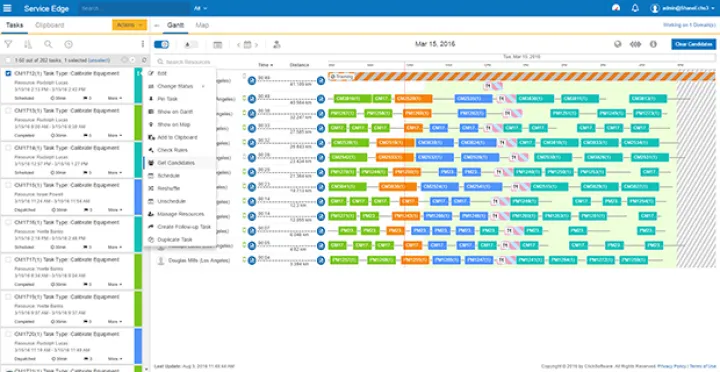Check the CM1713(1) task checkbox
This screenshot has width=720, height=372.
tap(8, 111)
